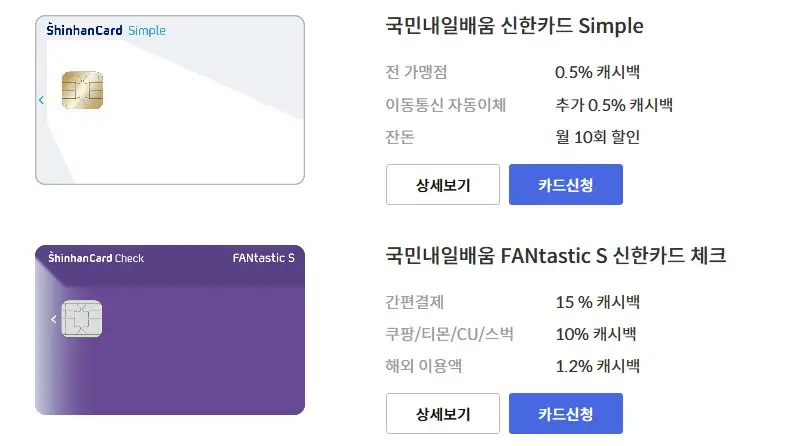Open 상세보기 for FANtastic S check card
796x446 pixels.
point(443,414)
